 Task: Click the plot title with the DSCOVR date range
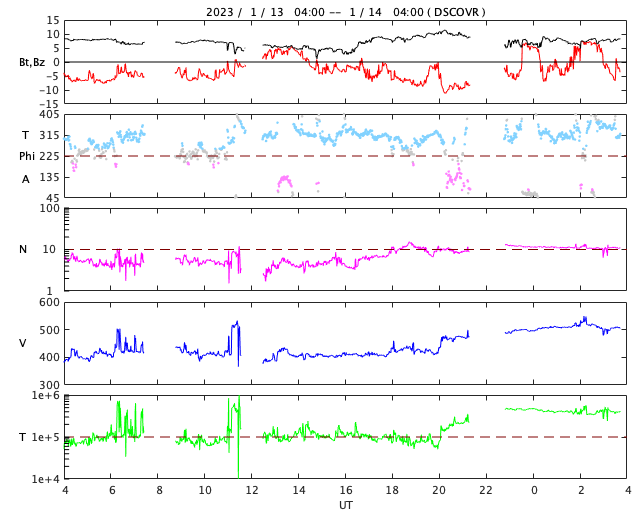(345, 12)
